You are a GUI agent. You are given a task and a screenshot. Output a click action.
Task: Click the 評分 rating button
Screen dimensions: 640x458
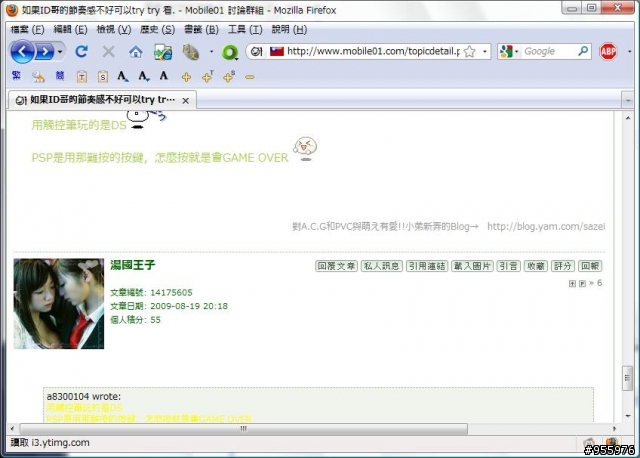[563, 266]
